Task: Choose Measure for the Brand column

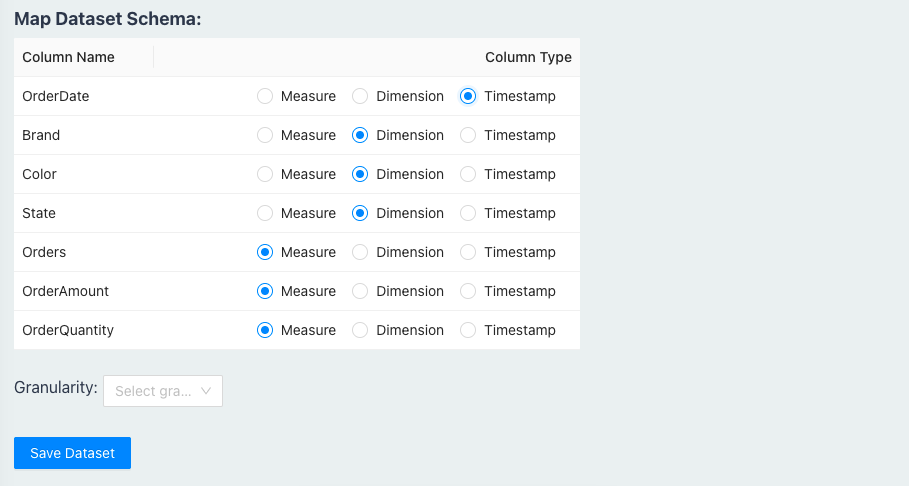Action: pos(265,135)
